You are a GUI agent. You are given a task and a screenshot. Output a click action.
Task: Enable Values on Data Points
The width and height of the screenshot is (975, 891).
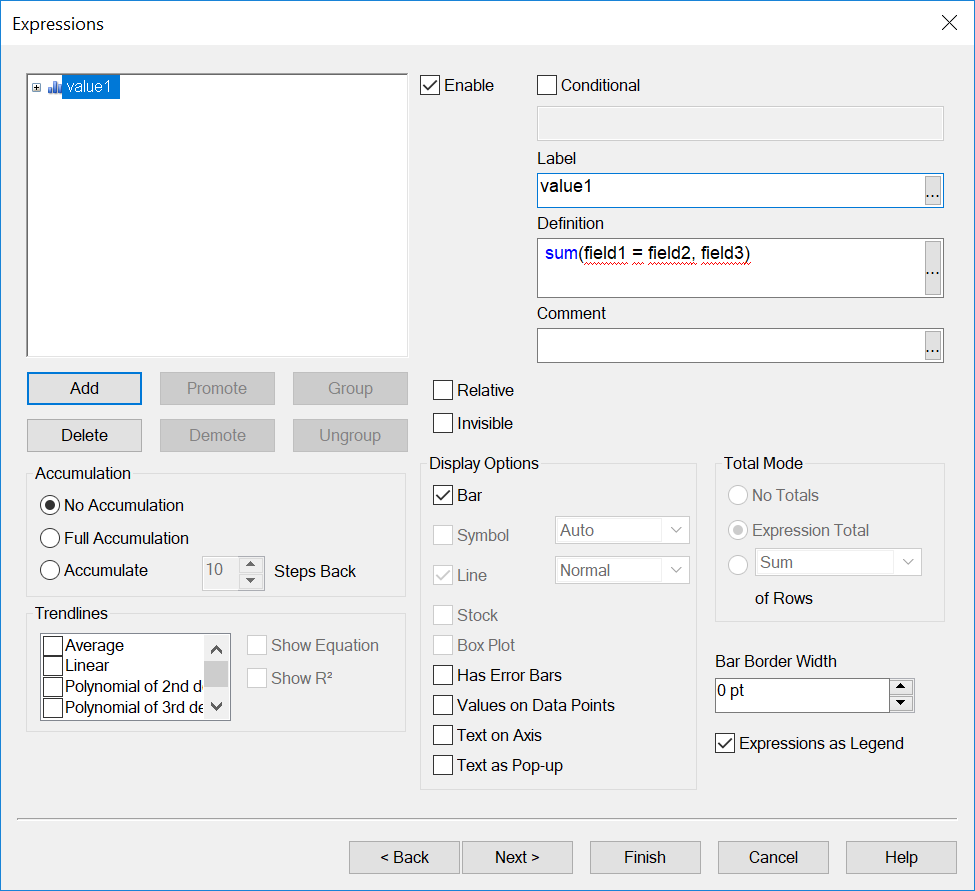tap(443, 705)
